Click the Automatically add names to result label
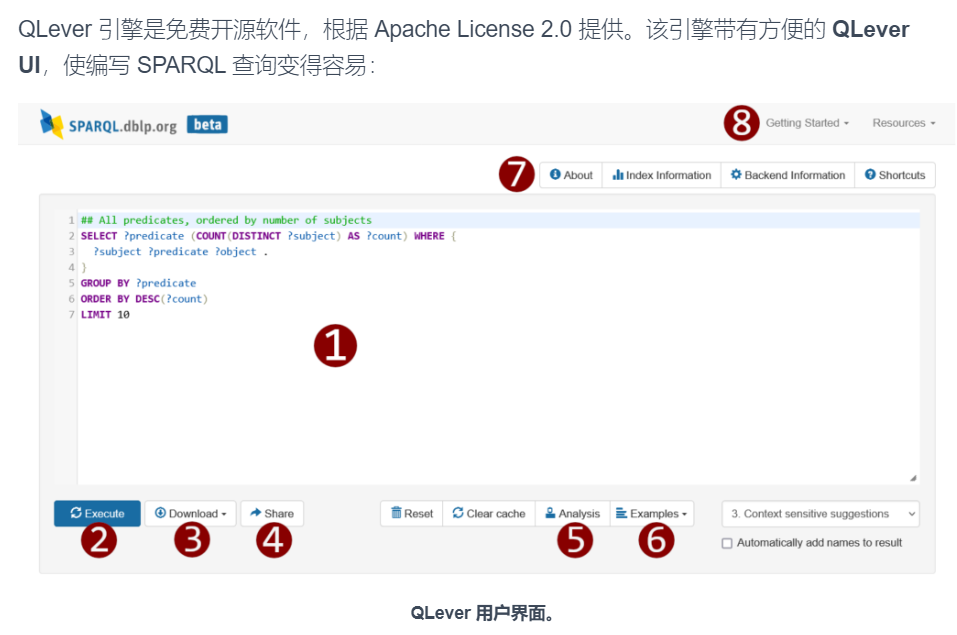 click(x=819, y=543)
